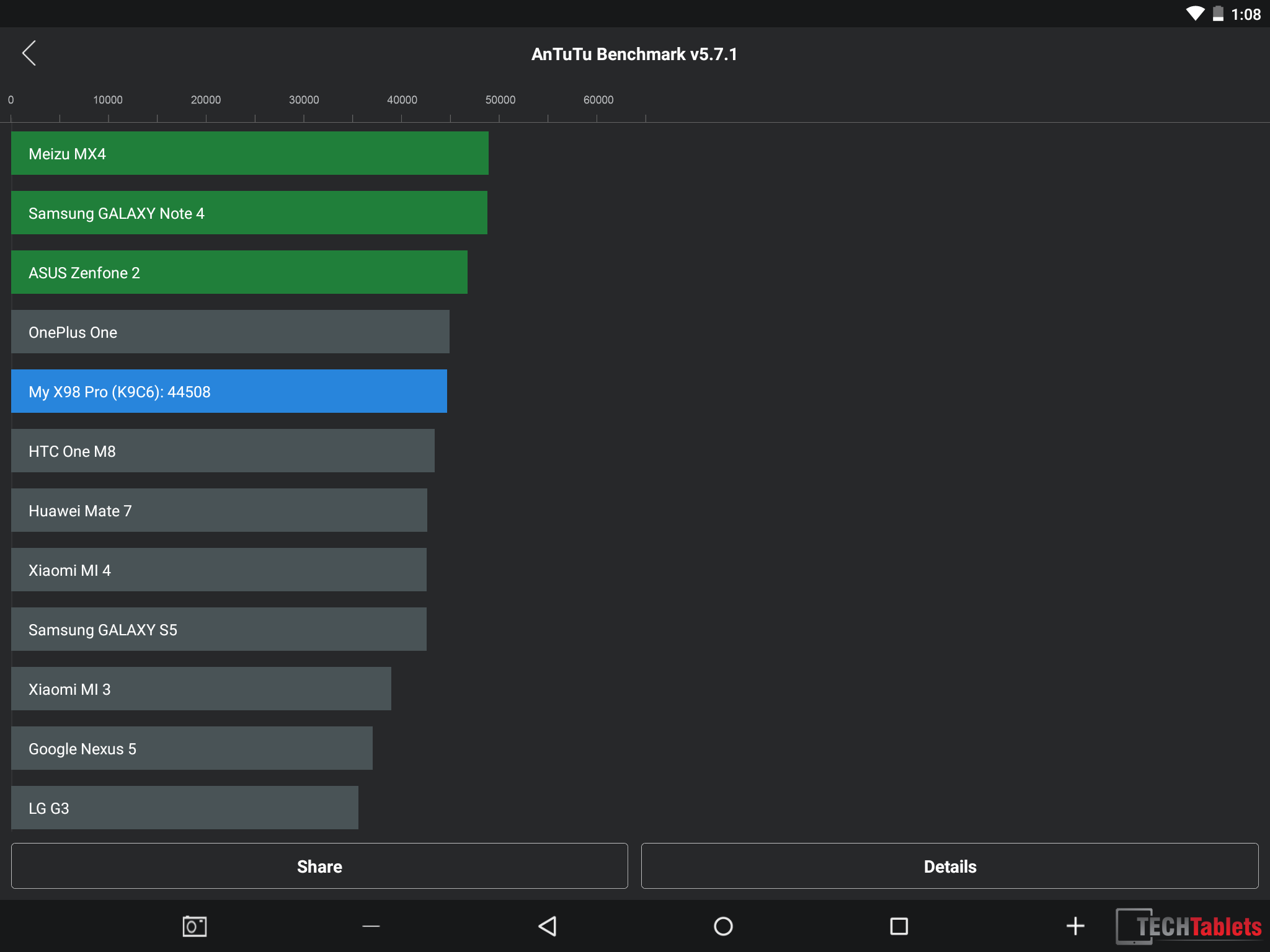Tap the 20000 axis label

206,100
